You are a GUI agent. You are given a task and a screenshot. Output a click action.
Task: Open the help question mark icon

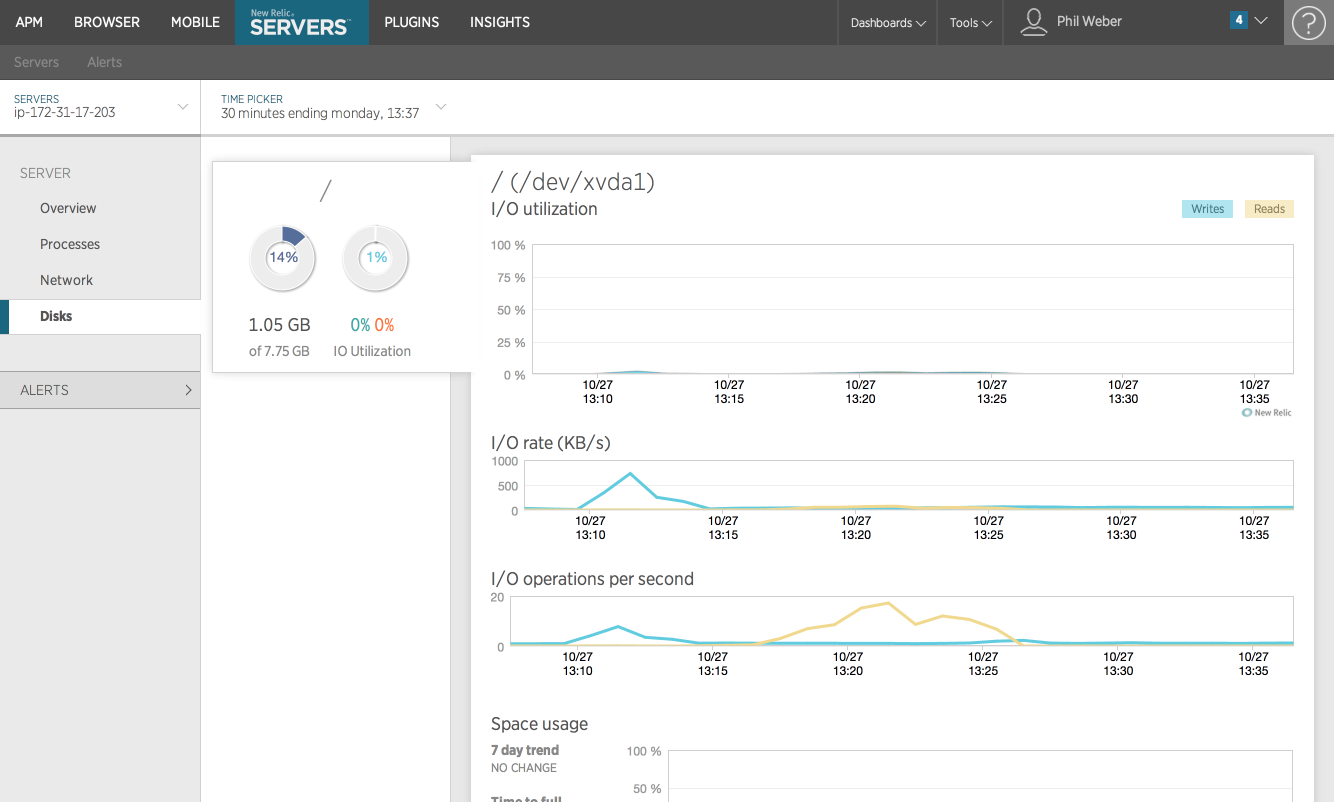(1309, 22)
